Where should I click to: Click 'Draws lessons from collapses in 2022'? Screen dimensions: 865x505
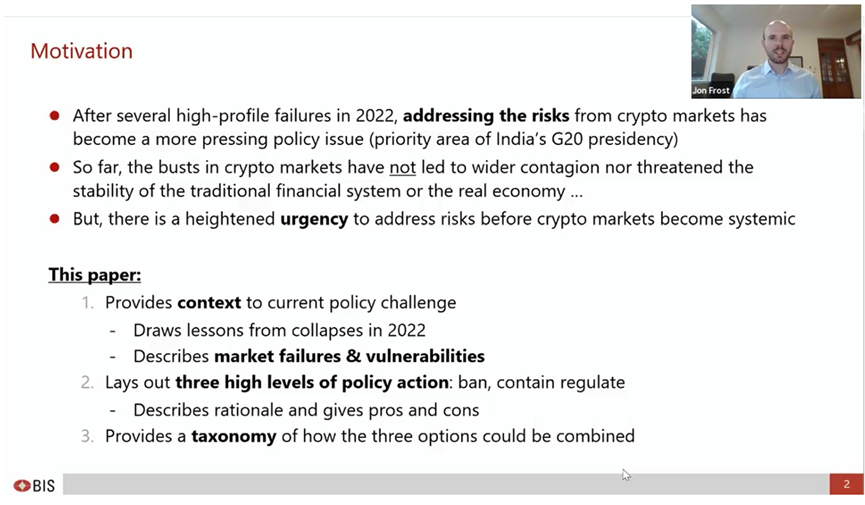click(x=279, y=329)
